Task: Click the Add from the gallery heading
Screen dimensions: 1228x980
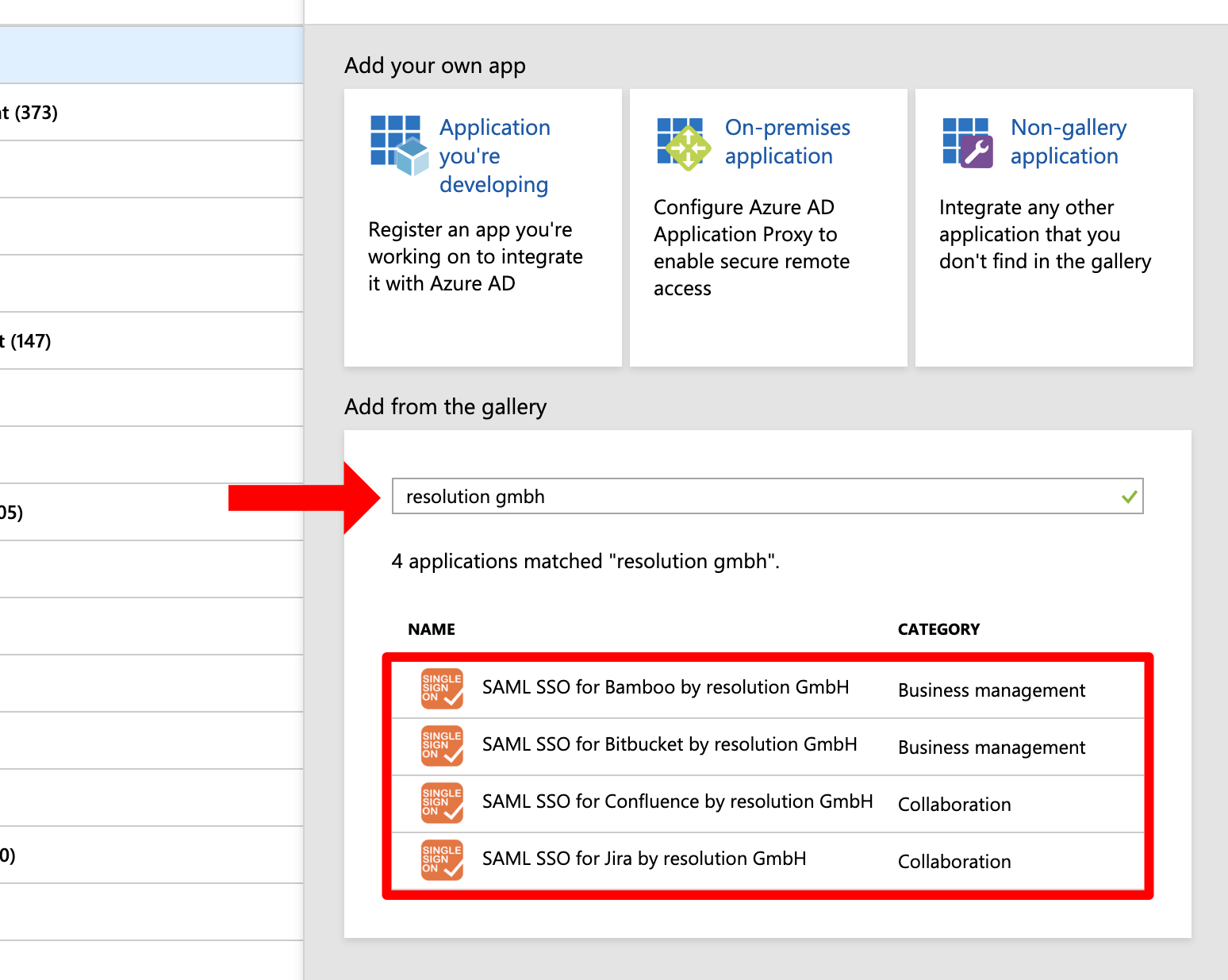Action: click(445, 407)
